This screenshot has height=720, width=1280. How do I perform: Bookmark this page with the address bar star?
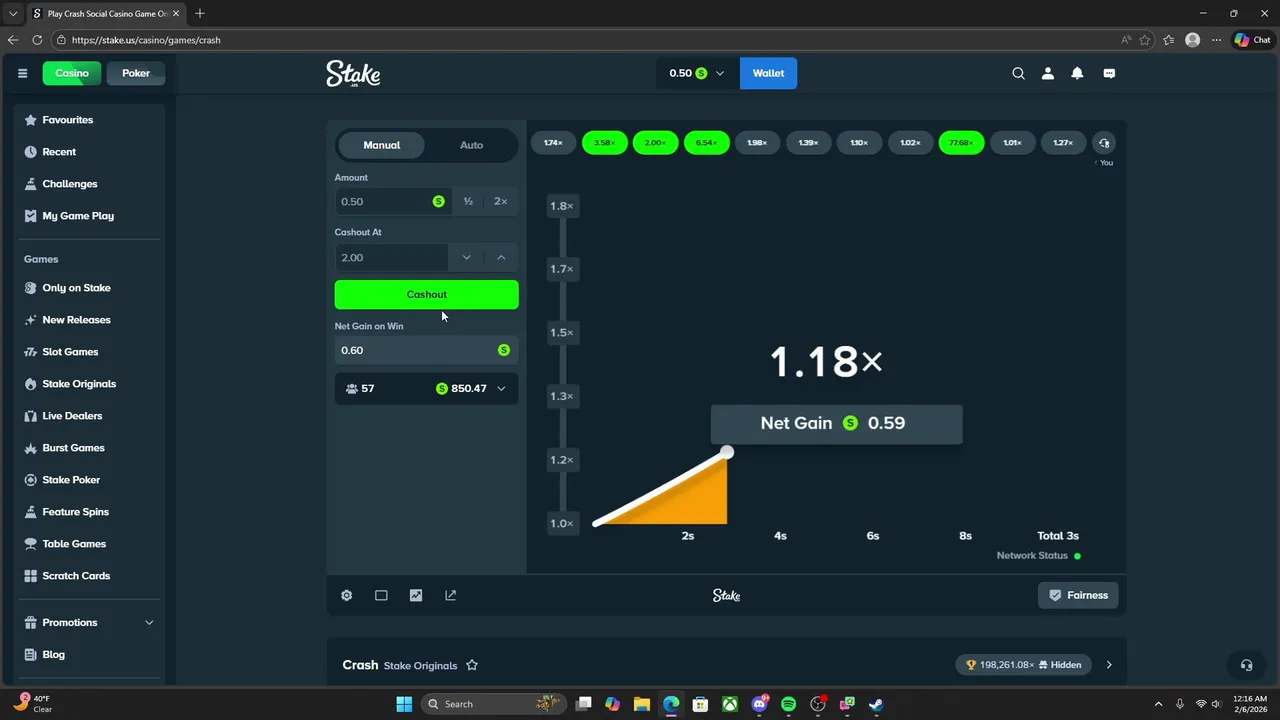tap(1145, 40)
